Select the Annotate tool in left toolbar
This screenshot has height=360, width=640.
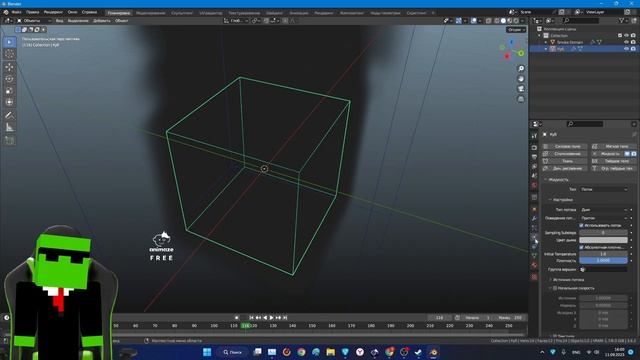coord(9,116)
